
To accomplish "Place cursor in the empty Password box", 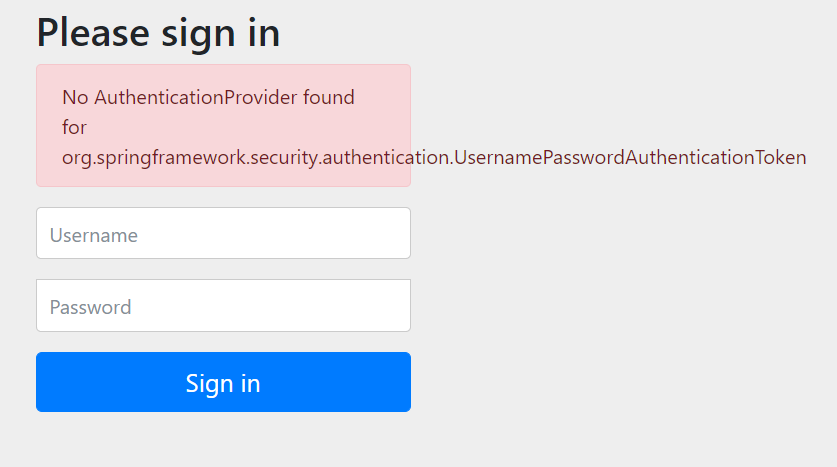I will coord(223,305).
